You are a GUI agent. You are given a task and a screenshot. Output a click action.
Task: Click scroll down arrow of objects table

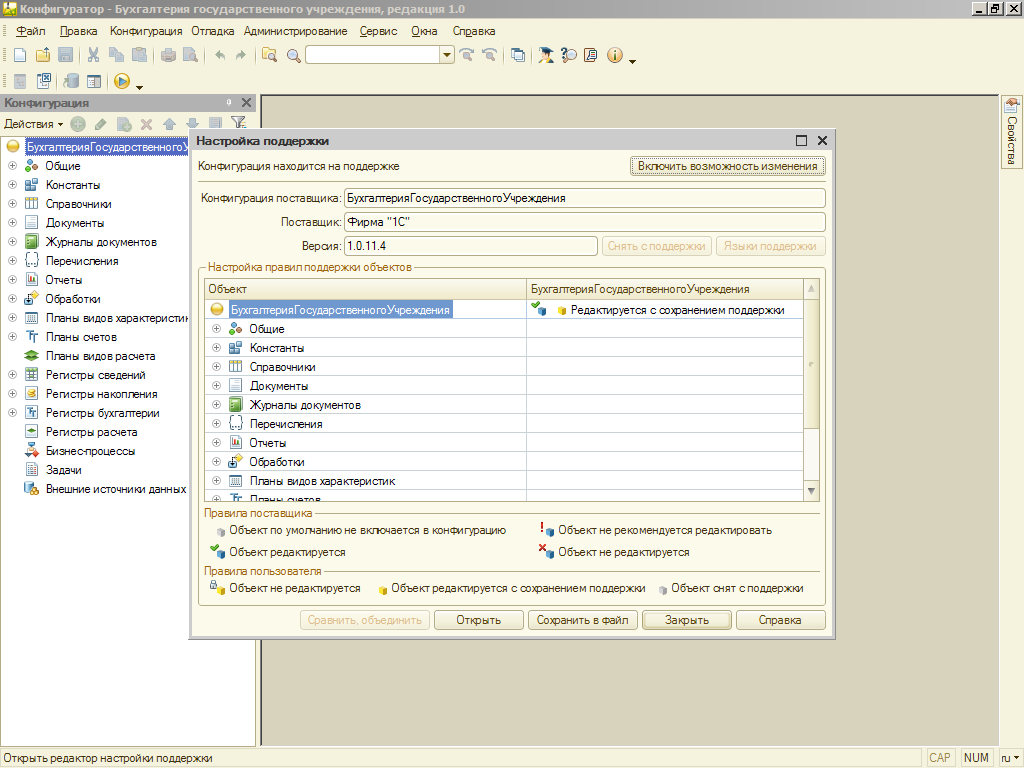811,490
